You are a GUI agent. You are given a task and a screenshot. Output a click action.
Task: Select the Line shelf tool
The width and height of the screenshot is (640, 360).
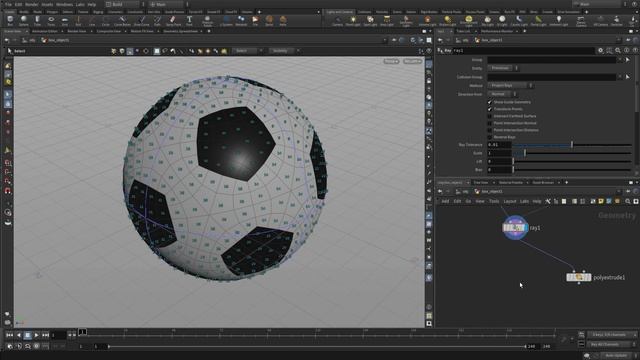click(x=92, y=21)
